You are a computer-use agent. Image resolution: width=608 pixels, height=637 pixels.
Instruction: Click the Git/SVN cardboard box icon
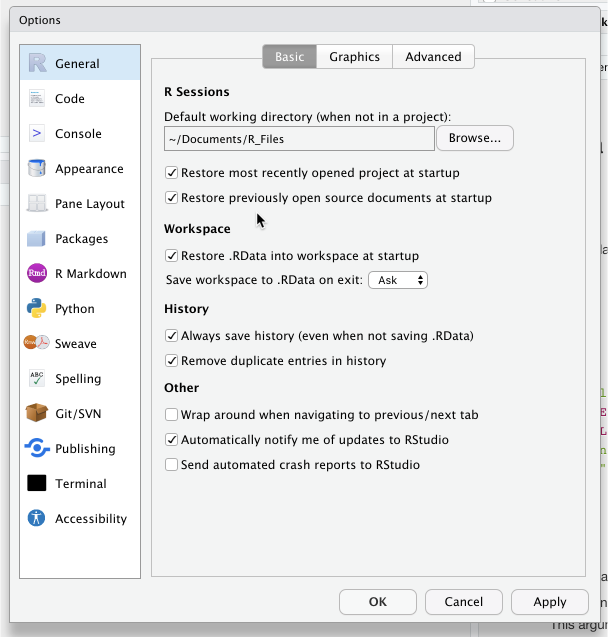[x=37, y=413]
